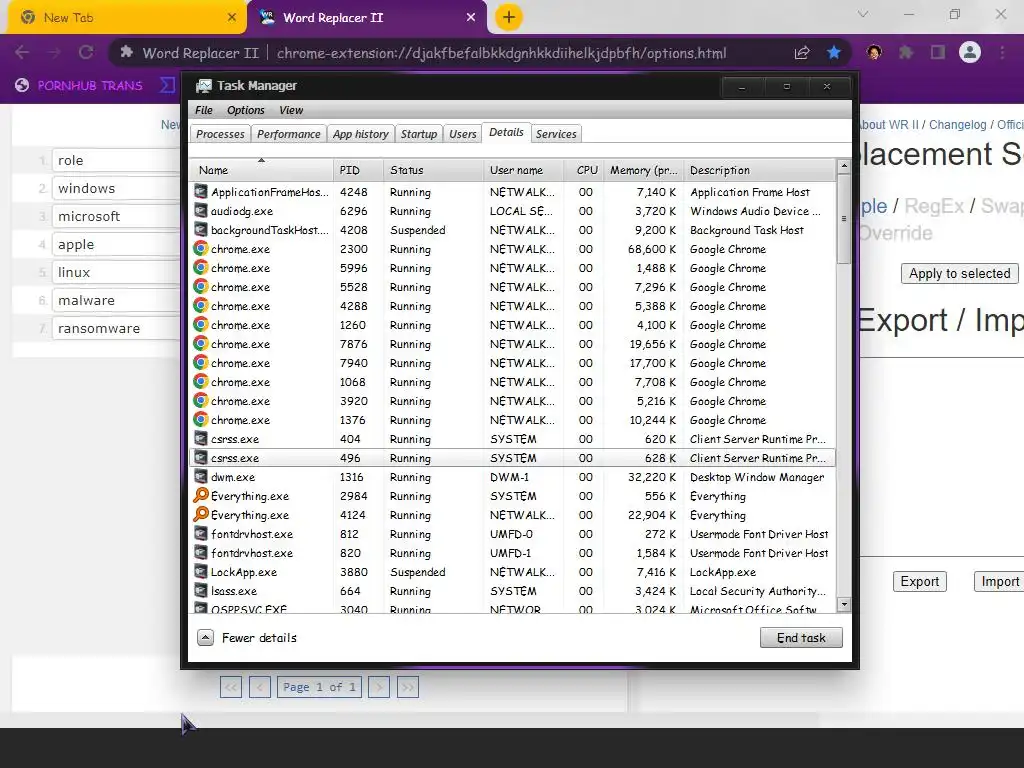Switch to the Processes tab
The image size is (1024, 768).
click(220, 134)
